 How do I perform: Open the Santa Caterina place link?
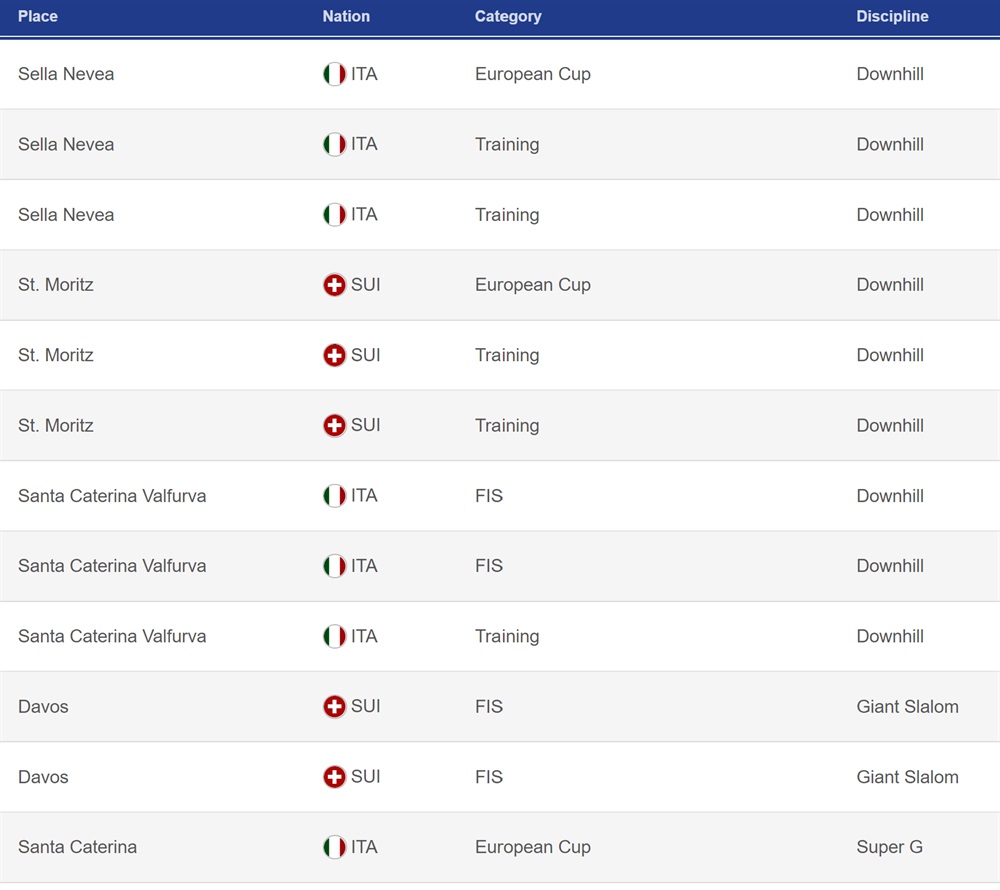pyautogui.click(x=77, y=847)
